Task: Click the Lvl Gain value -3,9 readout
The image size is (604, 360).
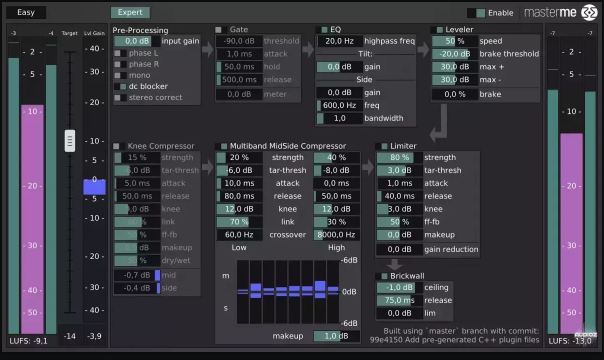Action: point(94,337)
